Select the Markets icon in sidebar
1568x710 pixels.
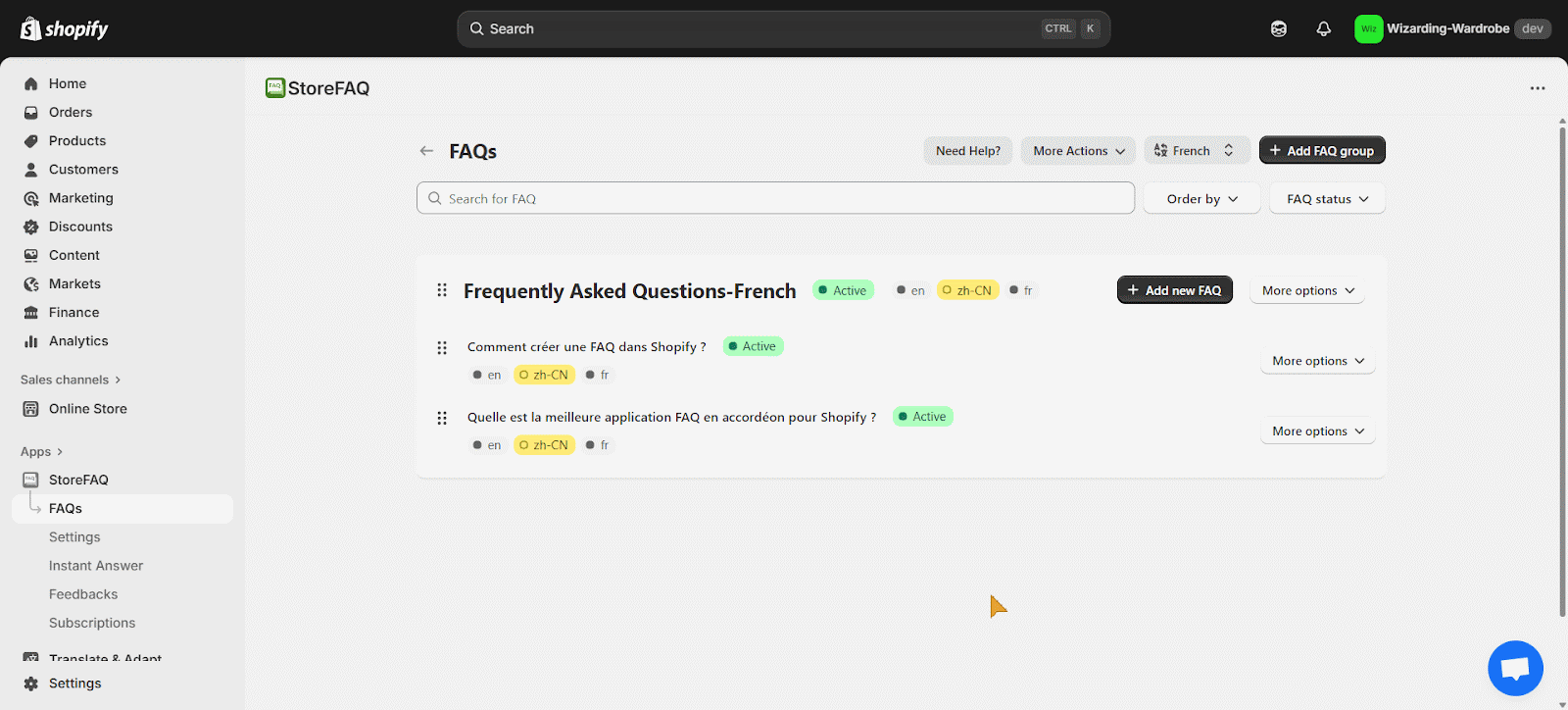point(30,283)
